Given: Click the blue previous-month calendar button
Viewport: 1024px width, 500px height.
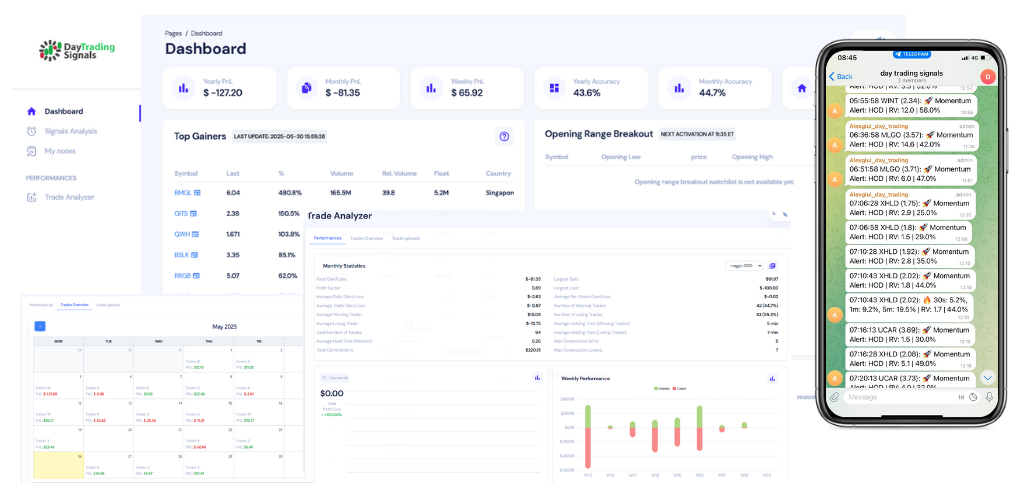Looking at the screenshot, I should [x=40, y=326].
